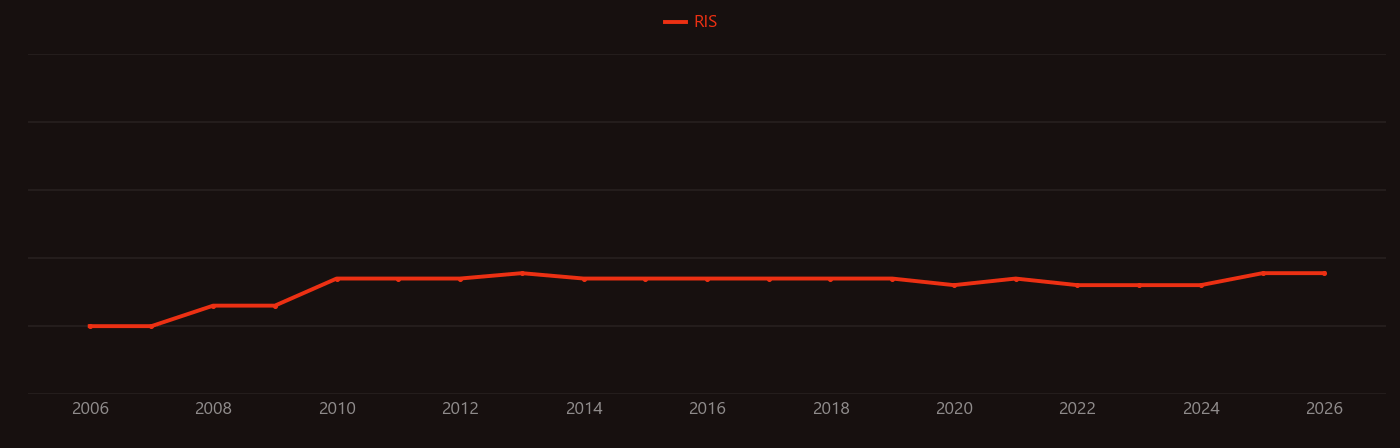Screen dimensions: 1400x448
Task: Click the 2010 data point on the RIS line
Action: pyautogui.click(x=337, y=279)
